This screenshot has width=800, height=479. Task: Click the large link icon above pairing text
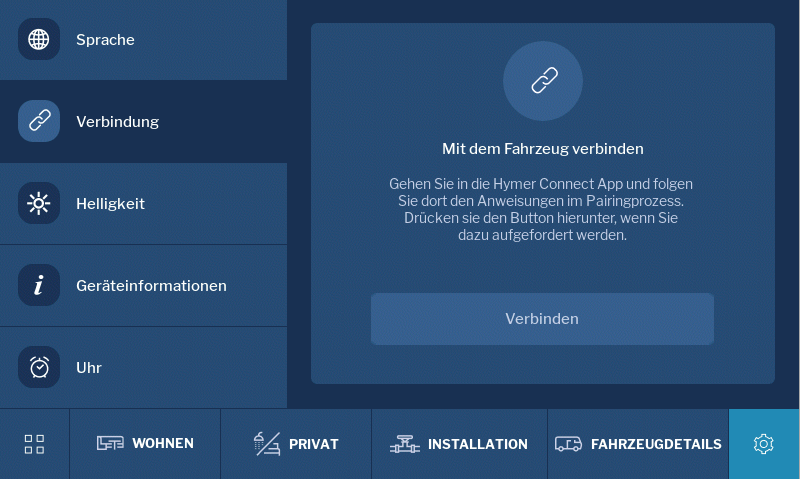coord(542,81)
